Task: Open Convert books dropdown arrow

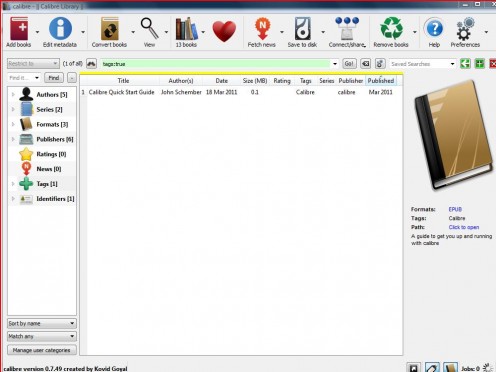Action: tap(133, 32)
